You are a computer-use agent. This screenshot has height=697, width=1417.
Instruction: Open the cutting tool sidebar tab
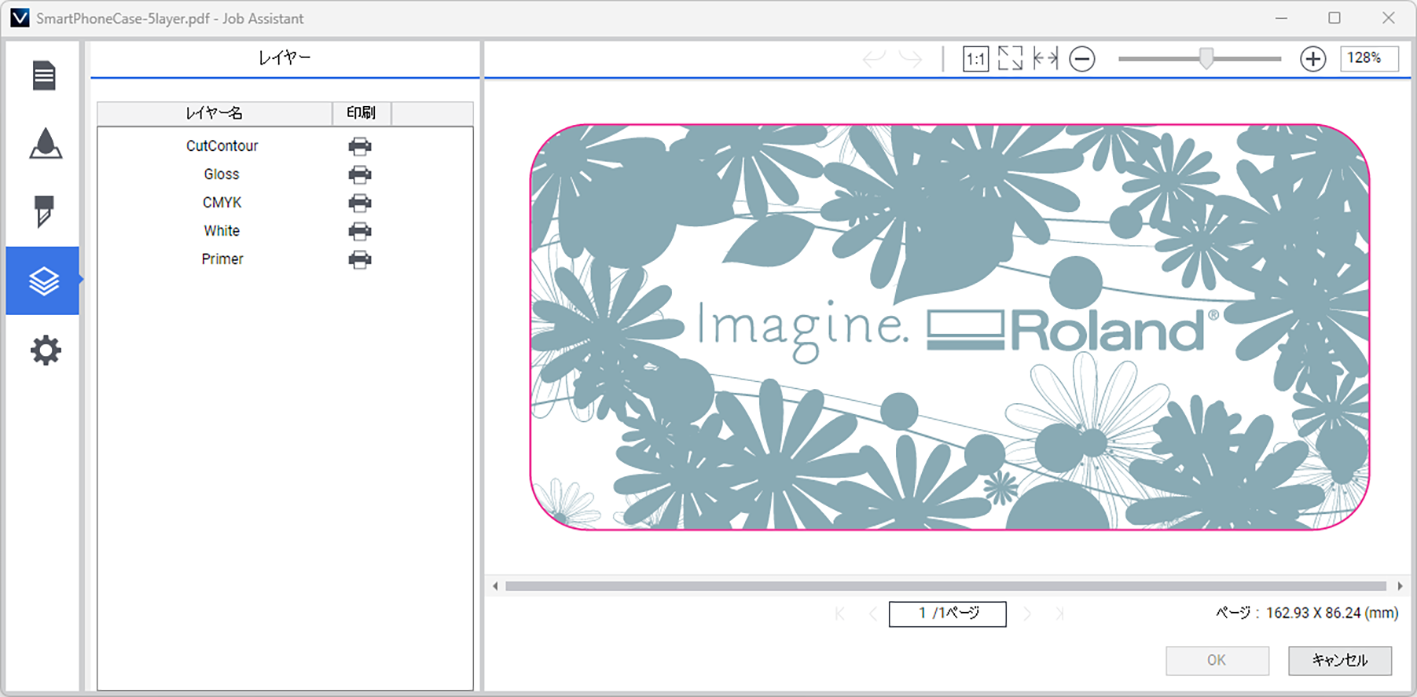[43, 212]
